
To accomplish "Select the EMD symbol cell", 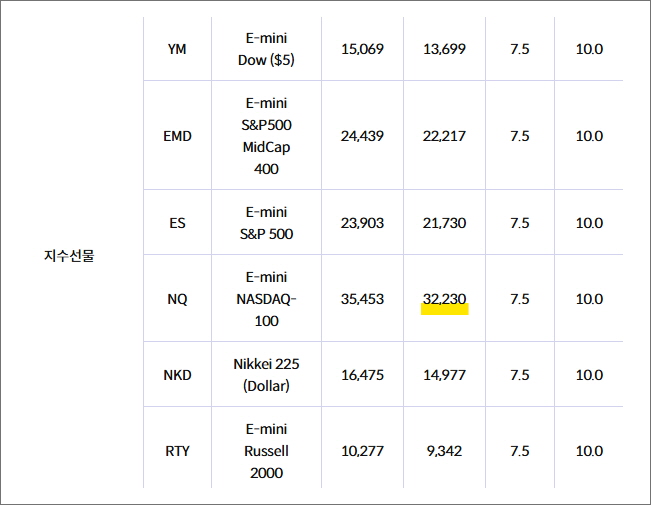I will (177, 136).
